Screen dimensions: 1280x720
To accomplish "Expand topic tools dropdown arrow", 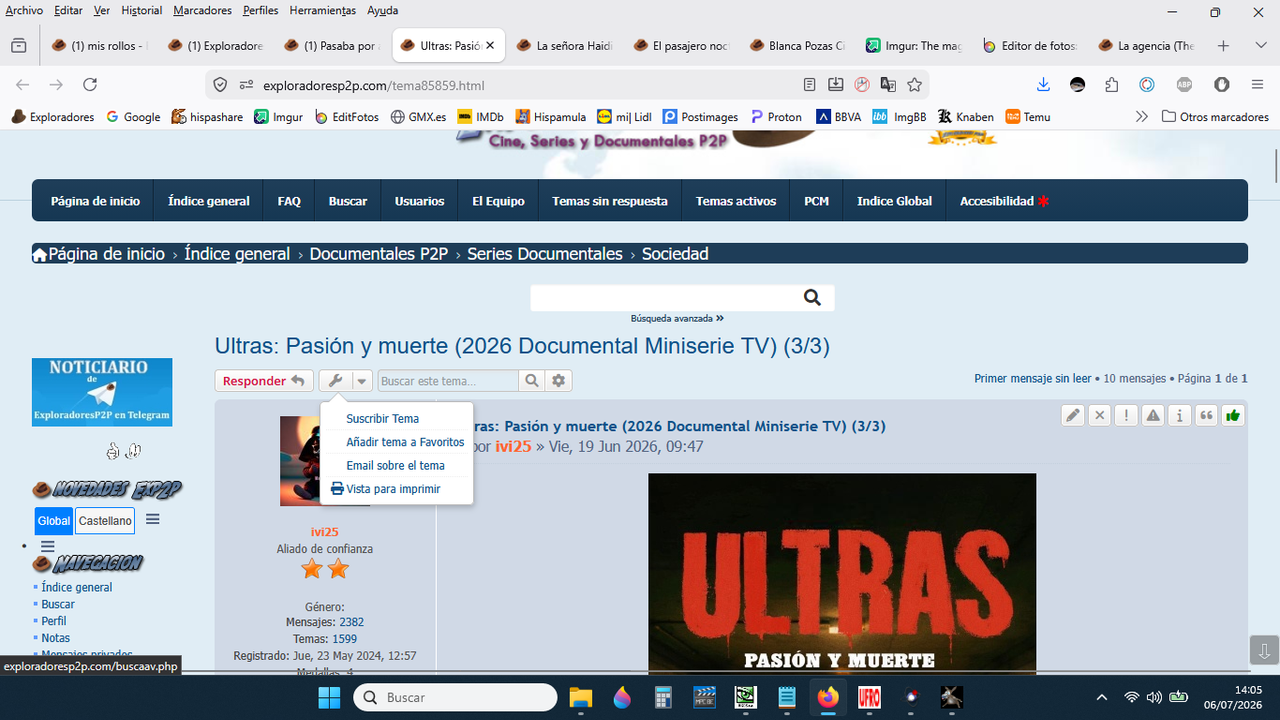I will pyautogui.click(x=362, y=381).
